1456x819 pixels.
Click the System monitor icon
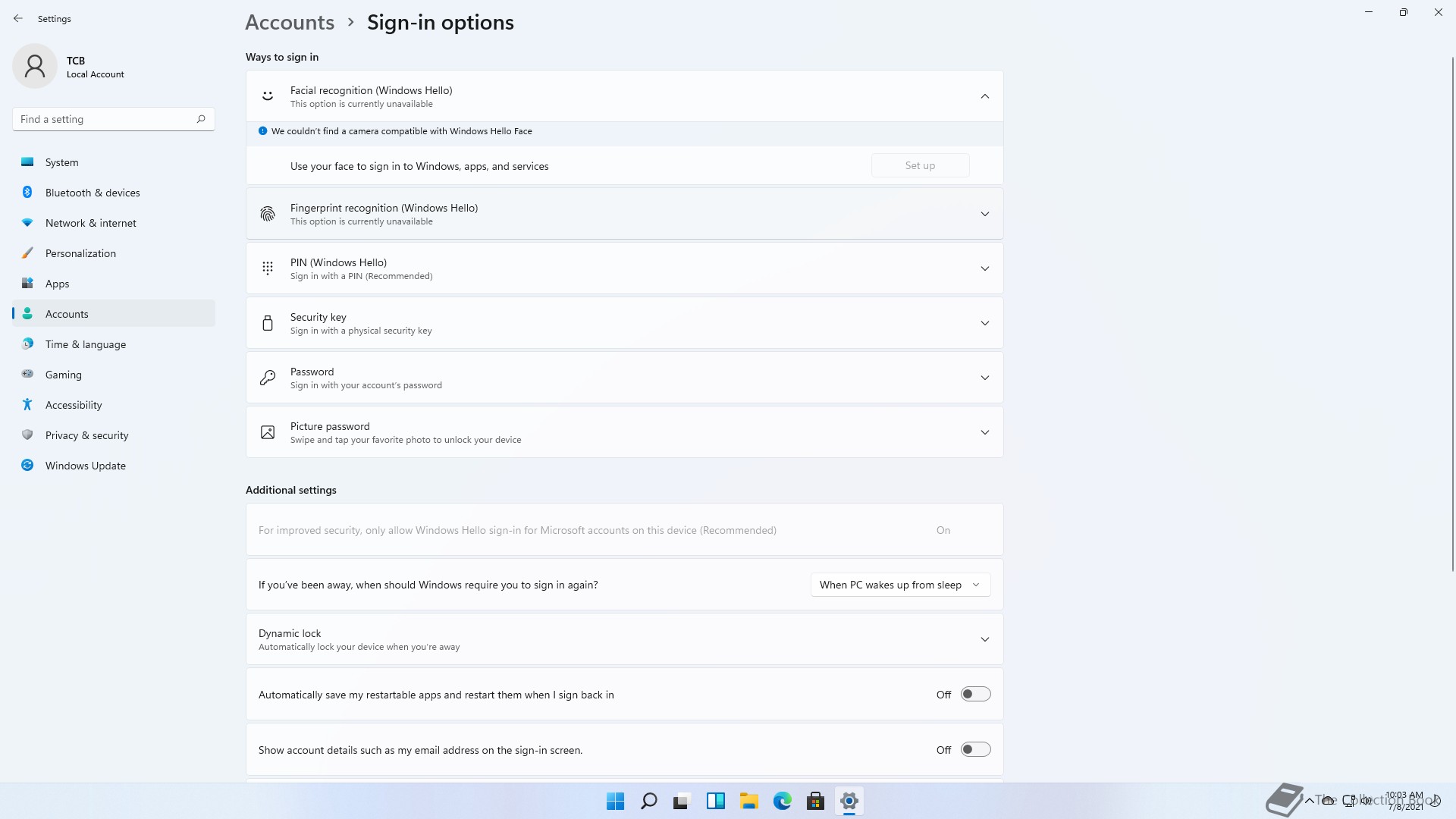tap(27, 162)
